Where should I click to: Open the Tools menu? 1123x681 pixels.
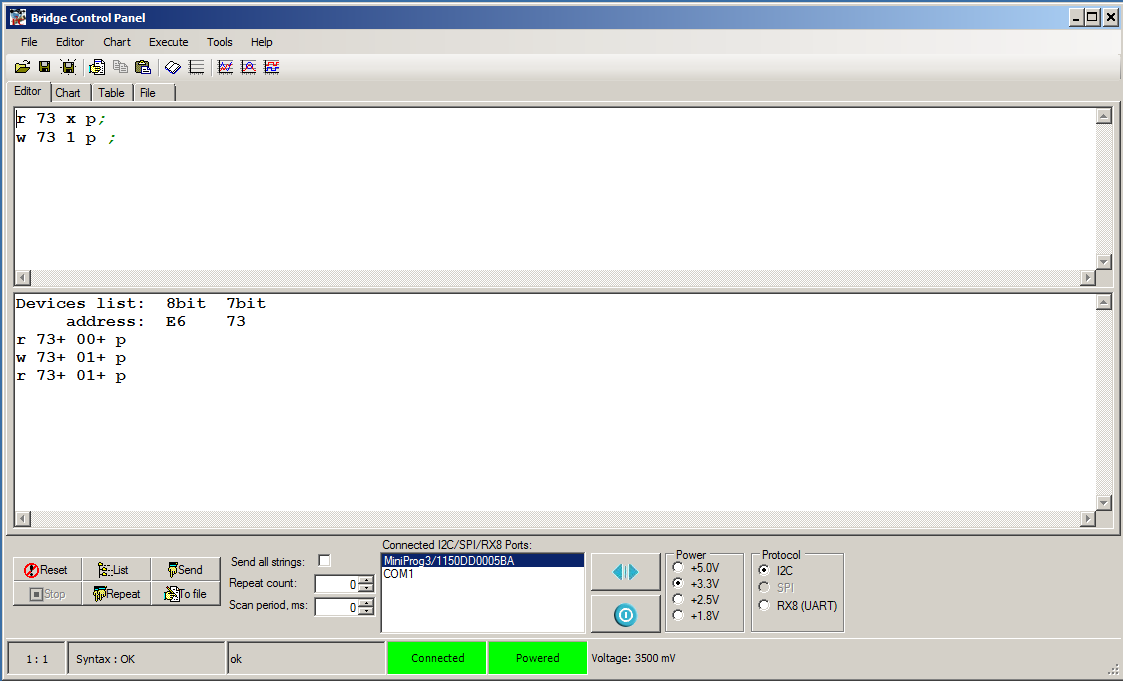tap(220, 42)
